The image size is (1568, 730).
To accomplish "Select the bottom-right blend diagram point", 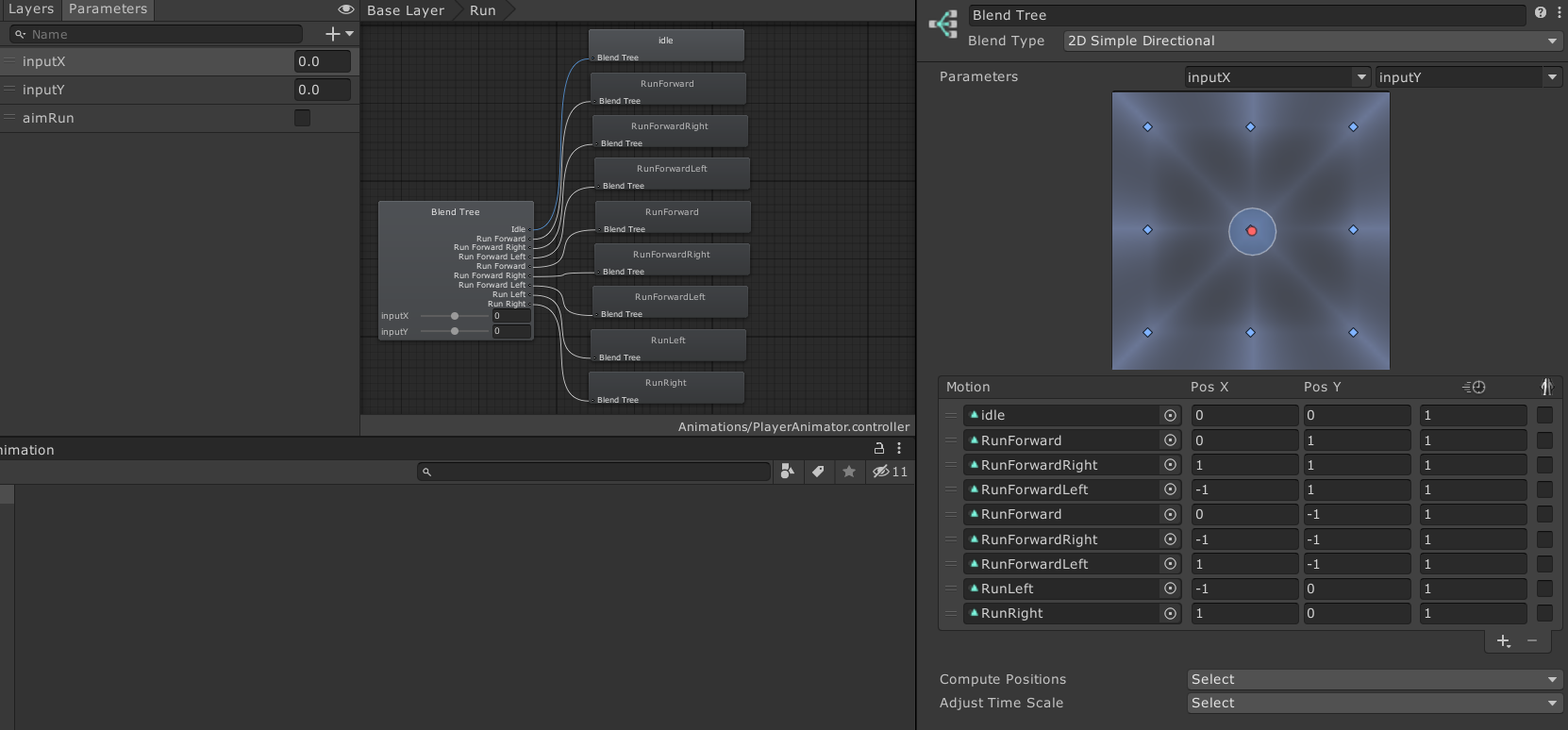I will coord(1354,333).
